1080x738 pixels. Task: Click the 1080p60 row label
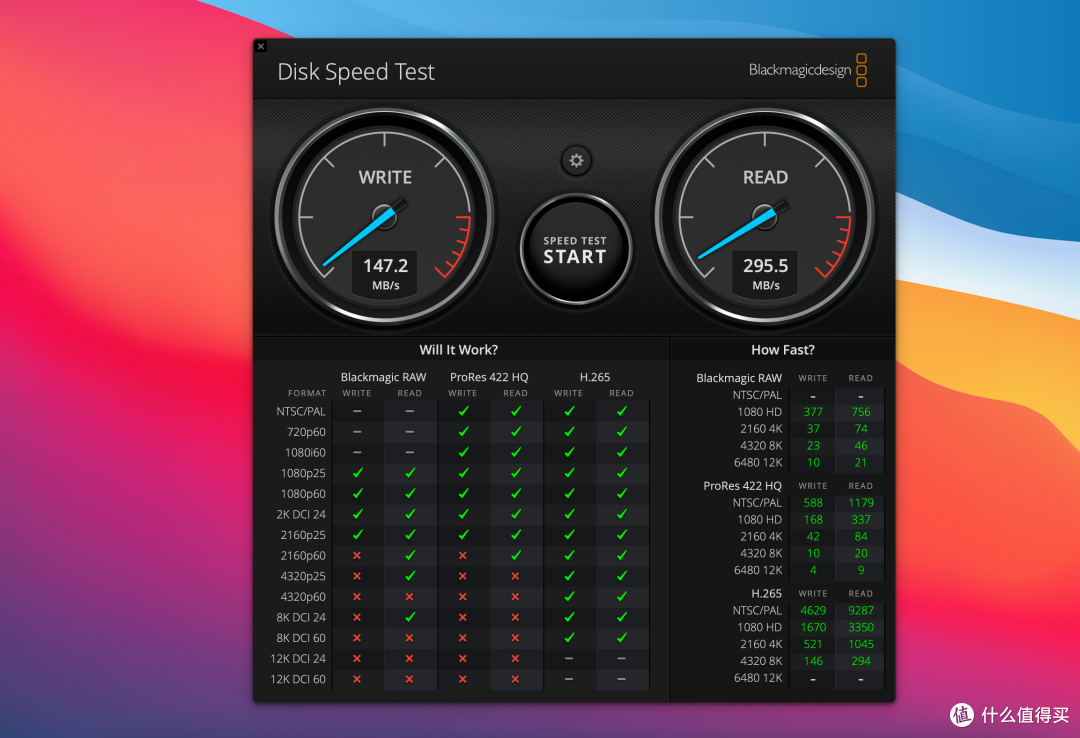click(303, 494)
